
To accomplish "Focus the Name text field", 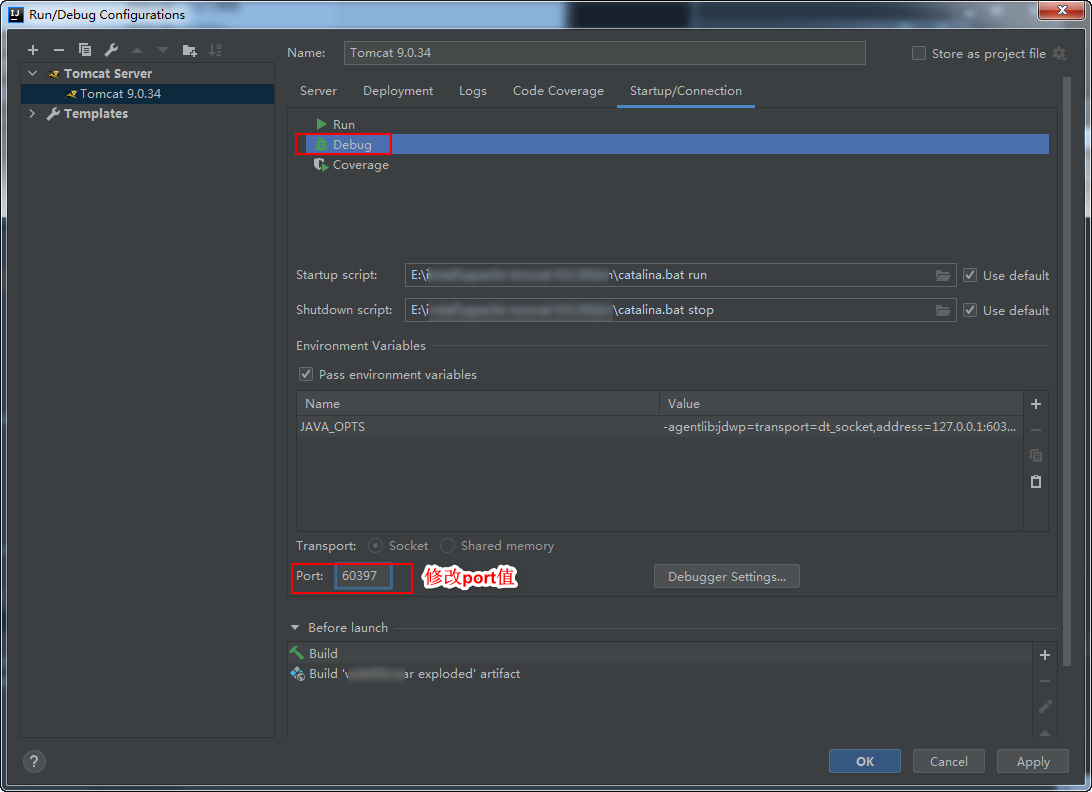I will [x=604, y=53].
